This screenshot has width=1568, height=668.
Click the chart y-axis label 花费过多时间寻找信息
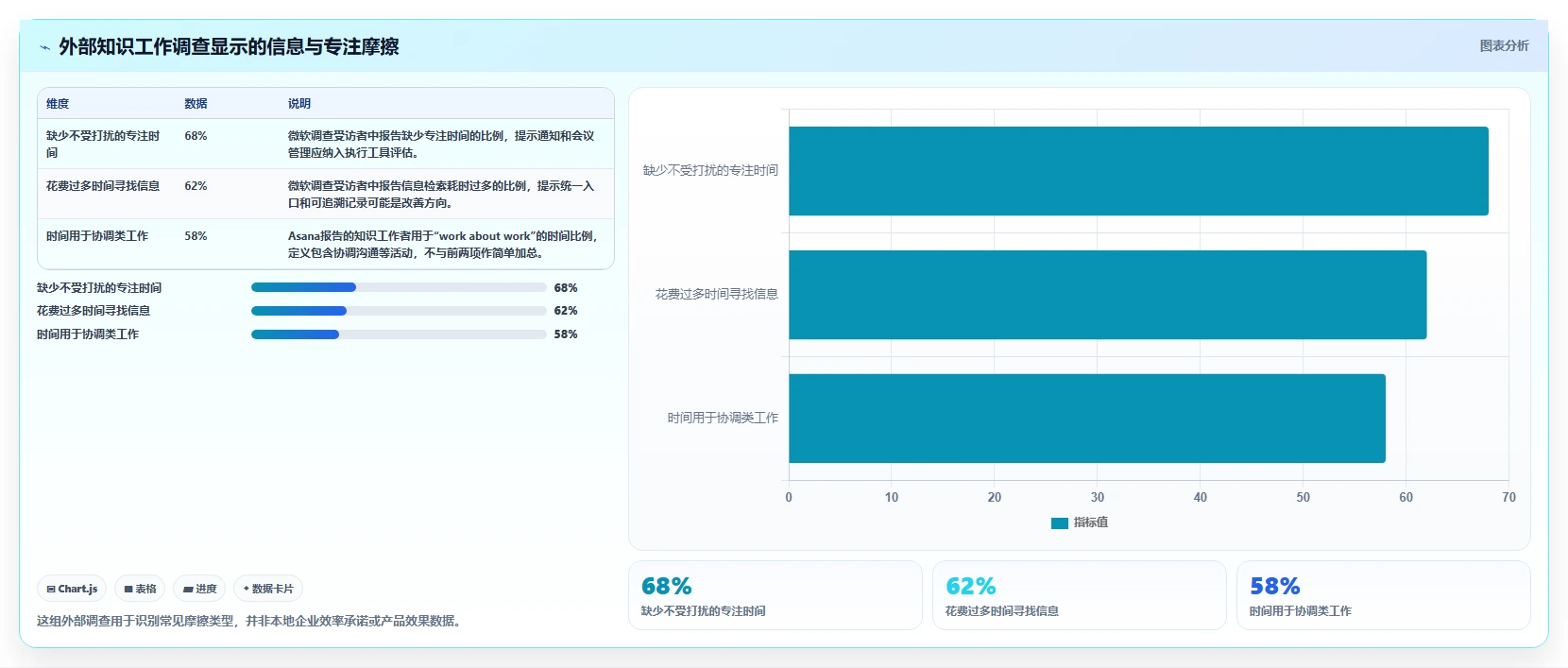point(717,295)
